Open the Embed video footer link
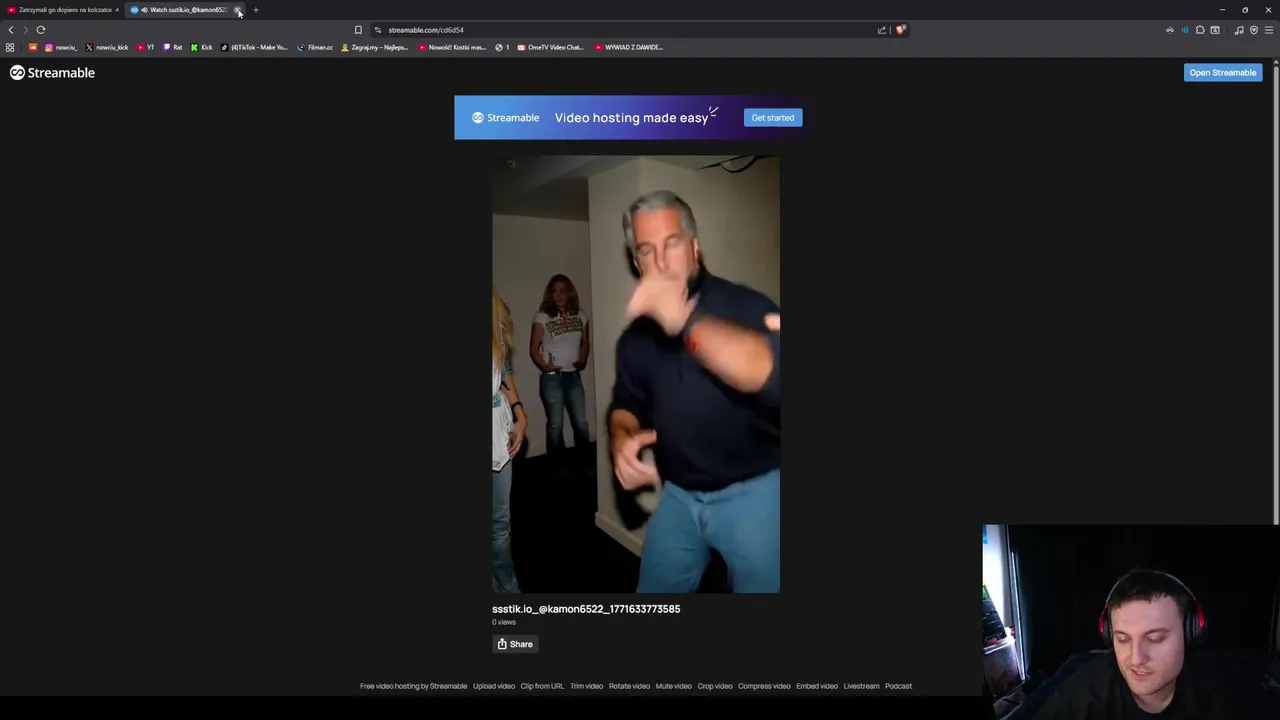Image resolution: width=1280 pixels, height=720 pixels. coord(817,686)
